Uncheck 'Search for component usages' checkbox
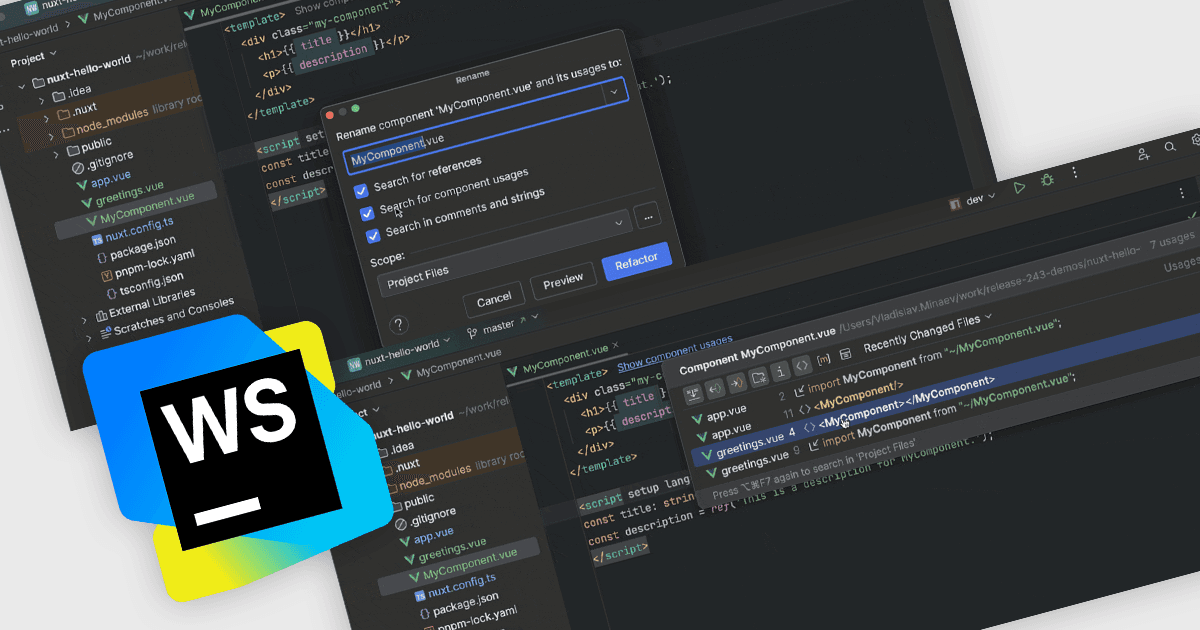 click(366, 213)
